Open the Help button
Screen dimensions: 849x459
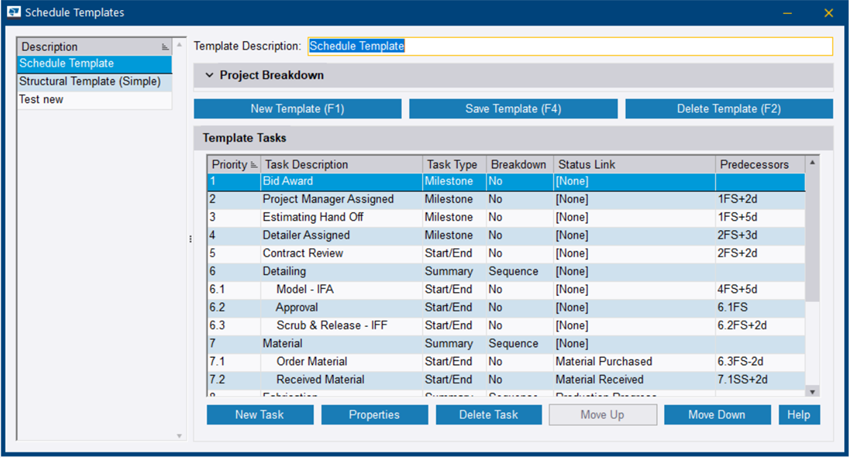click(799, 414)
